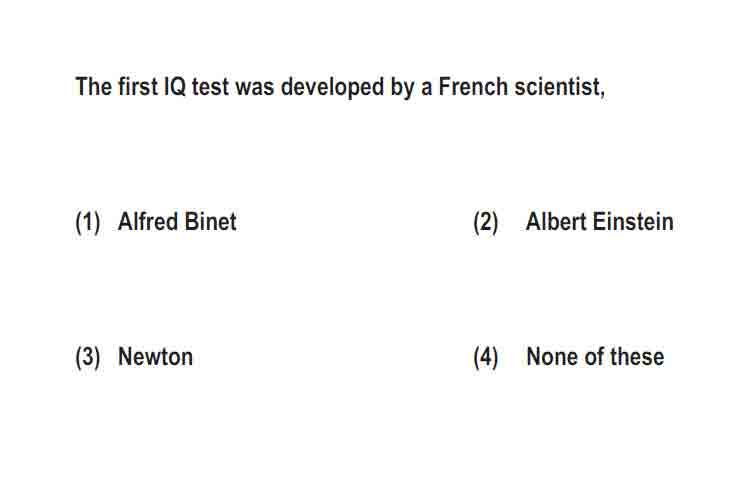
Task: Click the word scientist in the question
Action: click(560, 87)
